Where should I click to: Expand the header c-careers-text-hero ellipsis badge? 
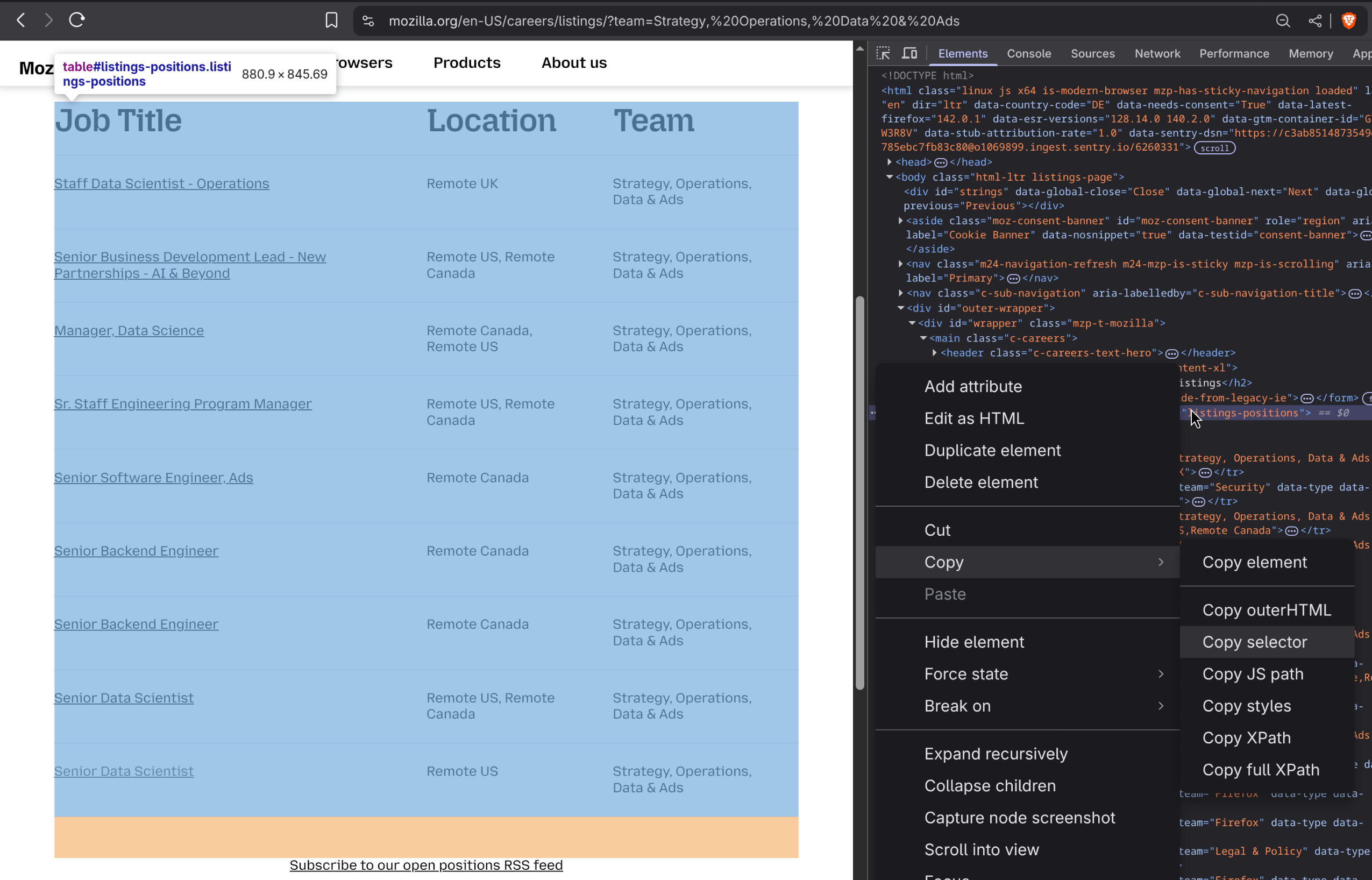click(1171, 354)
